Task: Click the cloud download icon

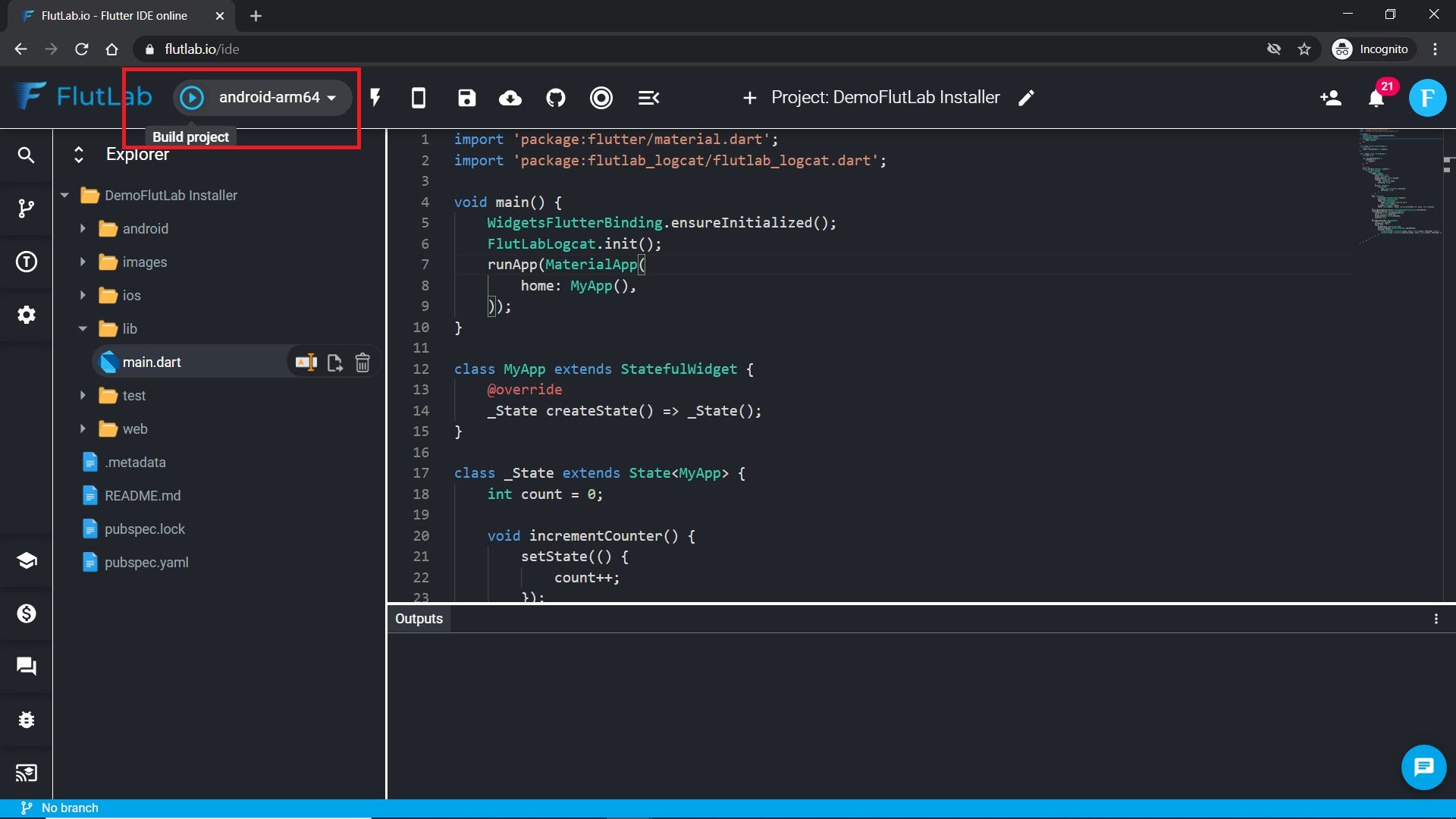Action: pos(510,98)
